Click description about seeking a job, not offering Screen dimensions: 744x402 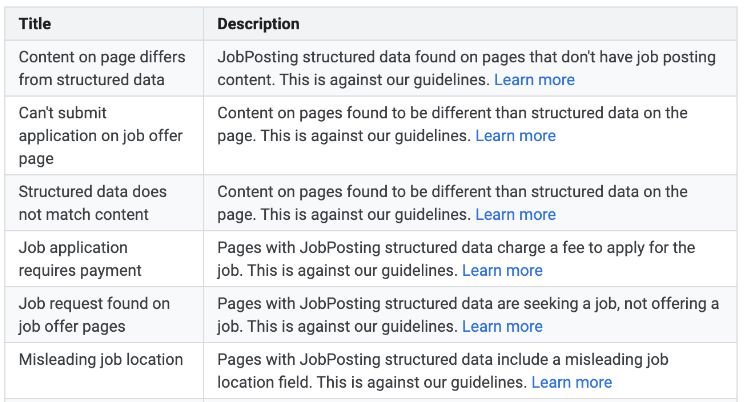point(470,315)
